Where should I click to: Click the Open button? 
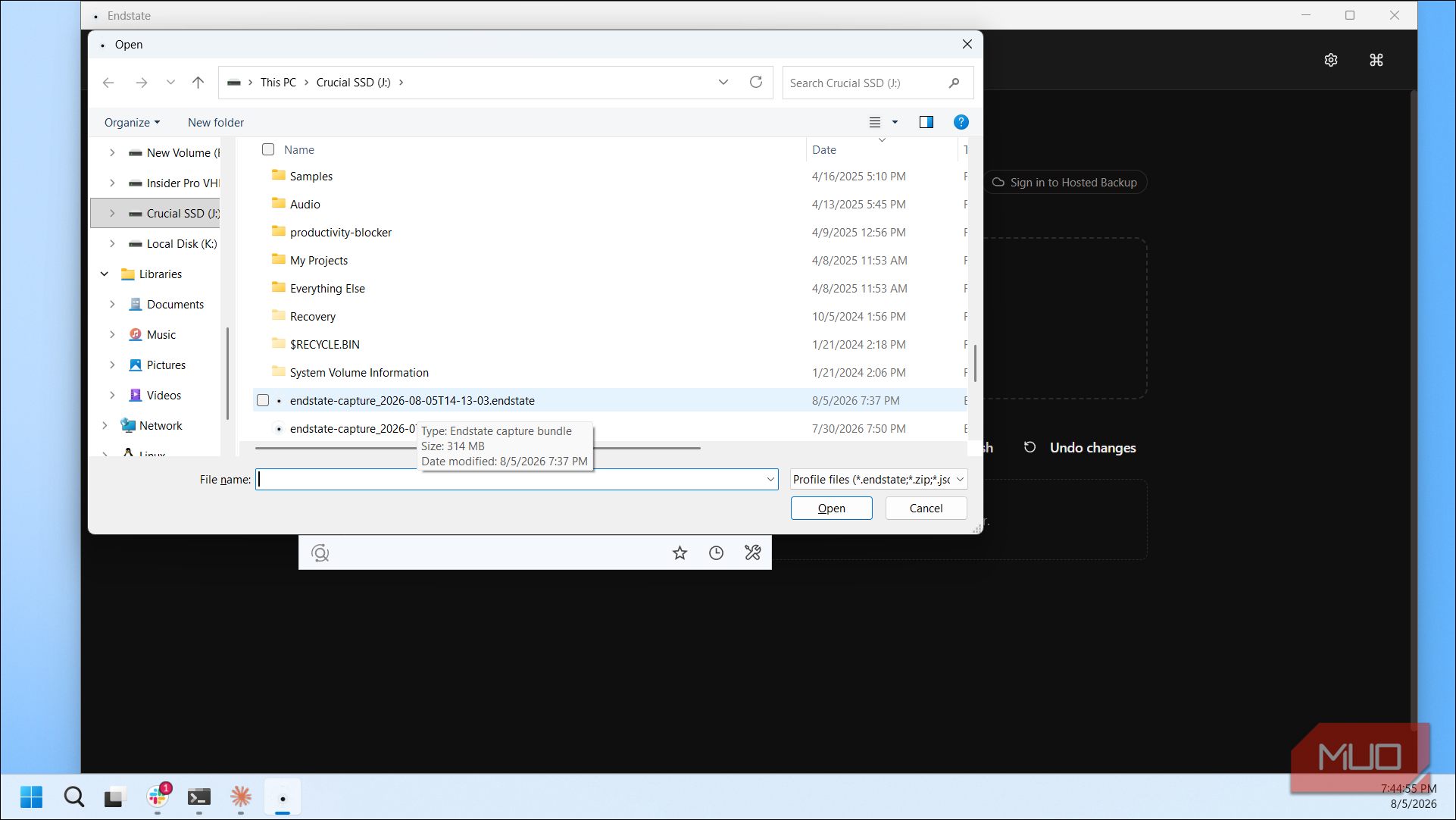pyautogui.click(x=831, y=509)
